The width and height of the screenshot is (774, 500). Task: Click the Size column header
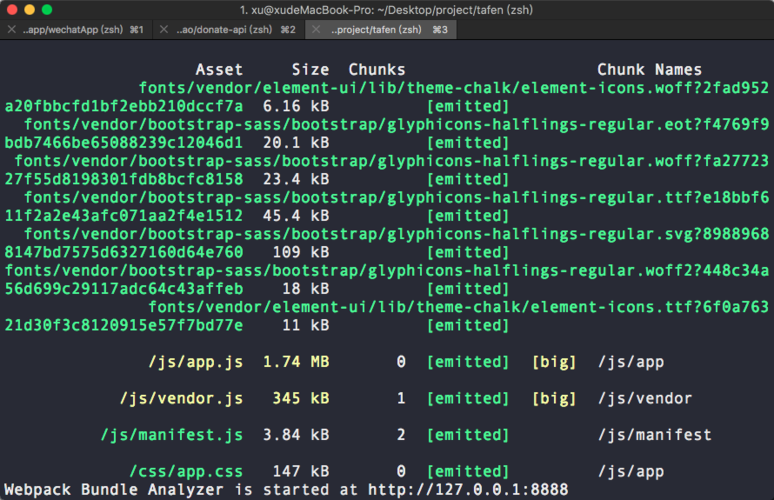(x=310, y=70)
